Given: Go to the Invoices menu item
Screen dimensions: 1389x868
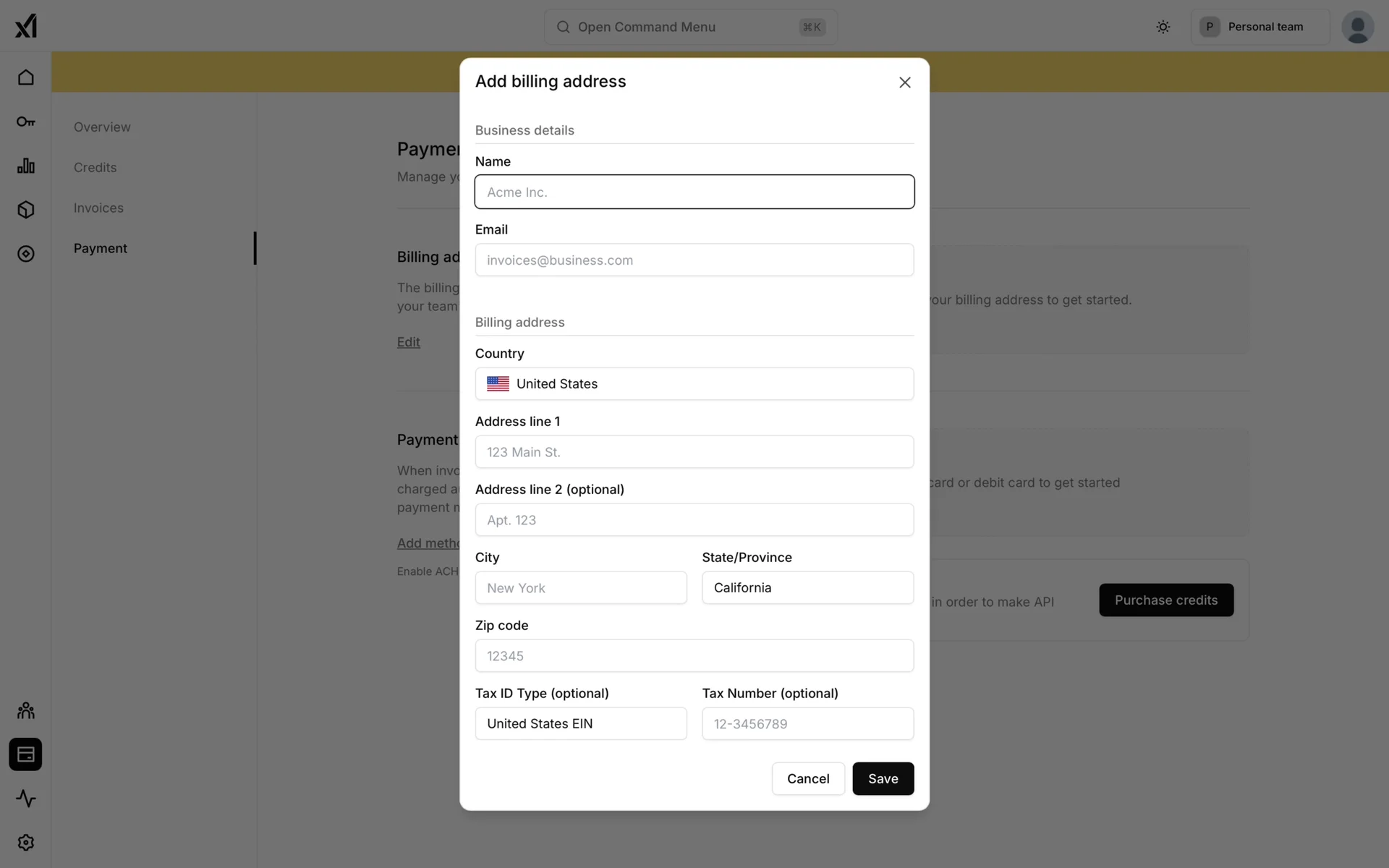Looking at the screenshot, I should click(98, 208).
